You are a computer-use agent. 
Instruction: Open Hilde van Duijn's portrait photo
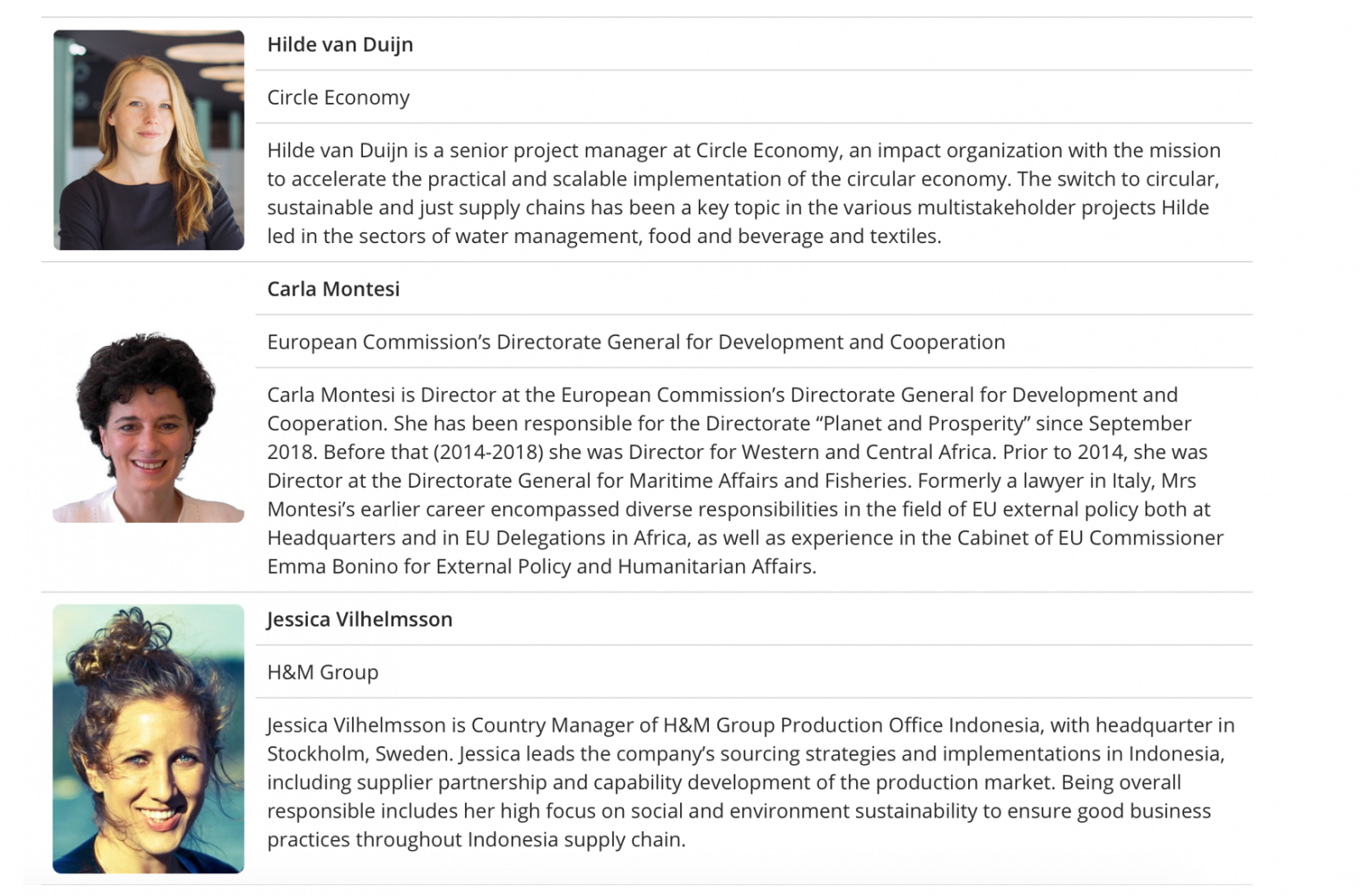pos(149,140)
